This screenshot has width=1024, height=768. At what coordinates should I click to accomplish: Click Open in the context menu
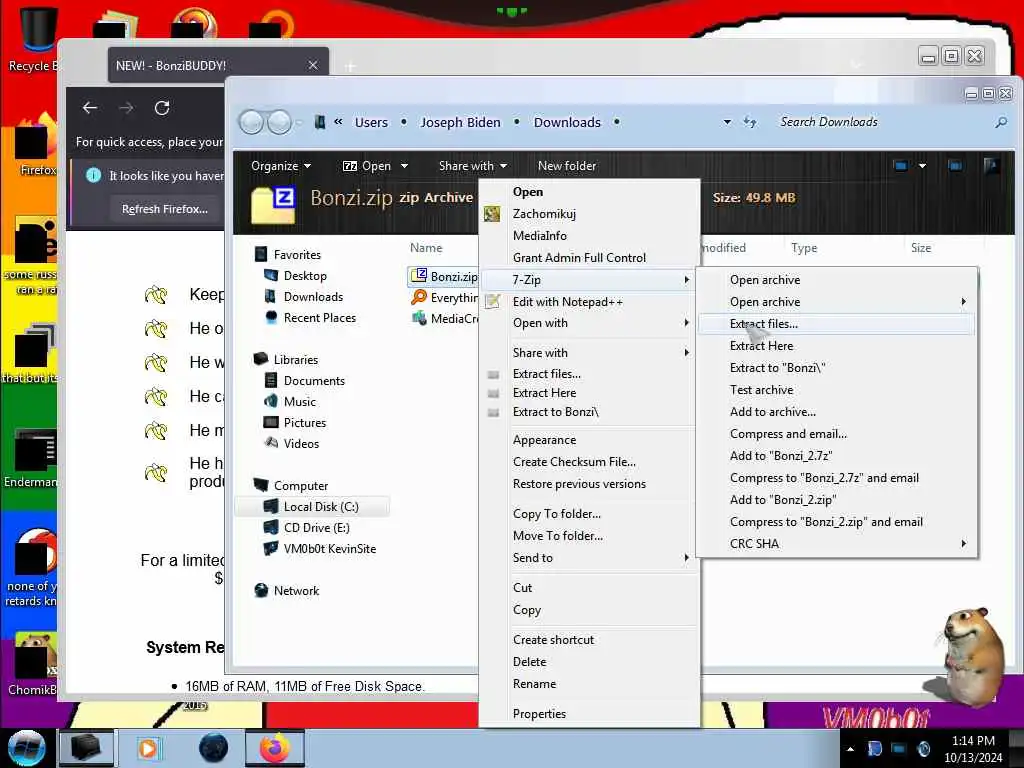pyautogui.click(x=588, y=192)
